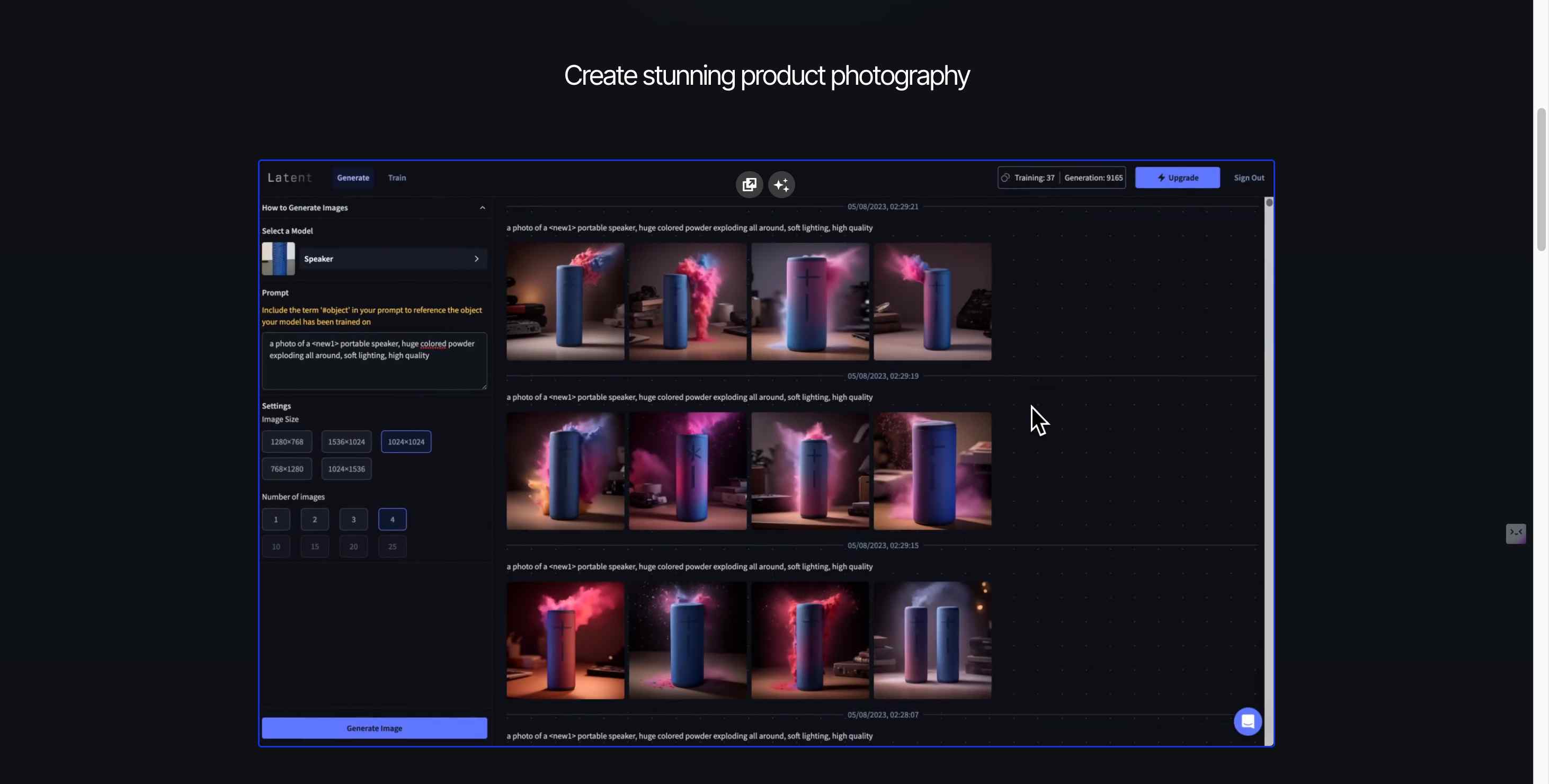The image size is (1549, 784).
Task: Open the chat support bubble icon
Action: click(1248, 721)
